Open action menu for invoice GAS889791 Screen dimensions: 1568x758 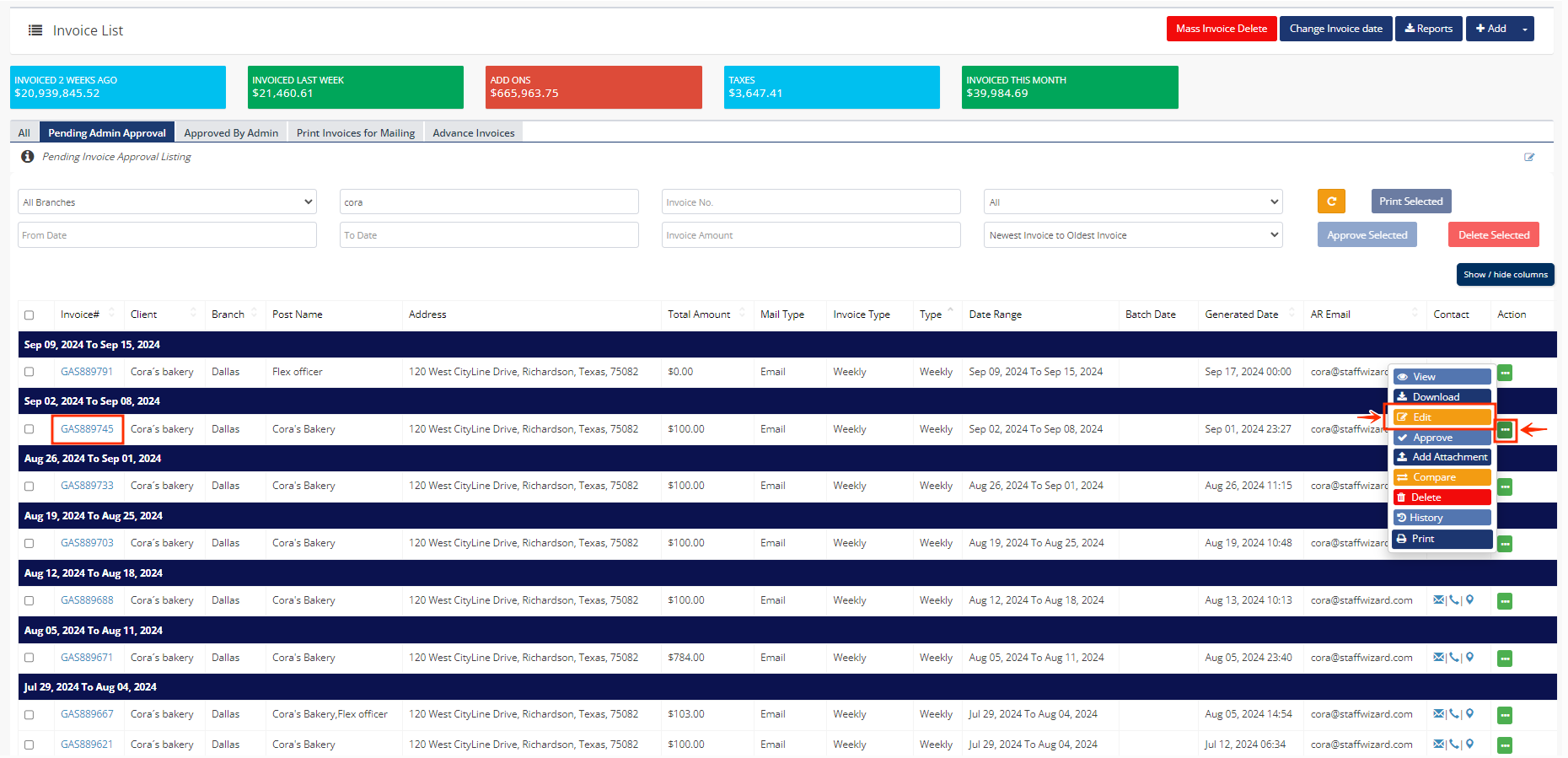point(1505,373)
